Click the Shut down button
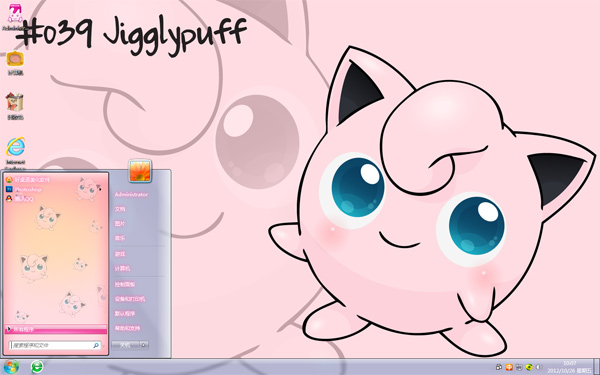Screen dimensions: 600x375 click(x=125, y=345)
